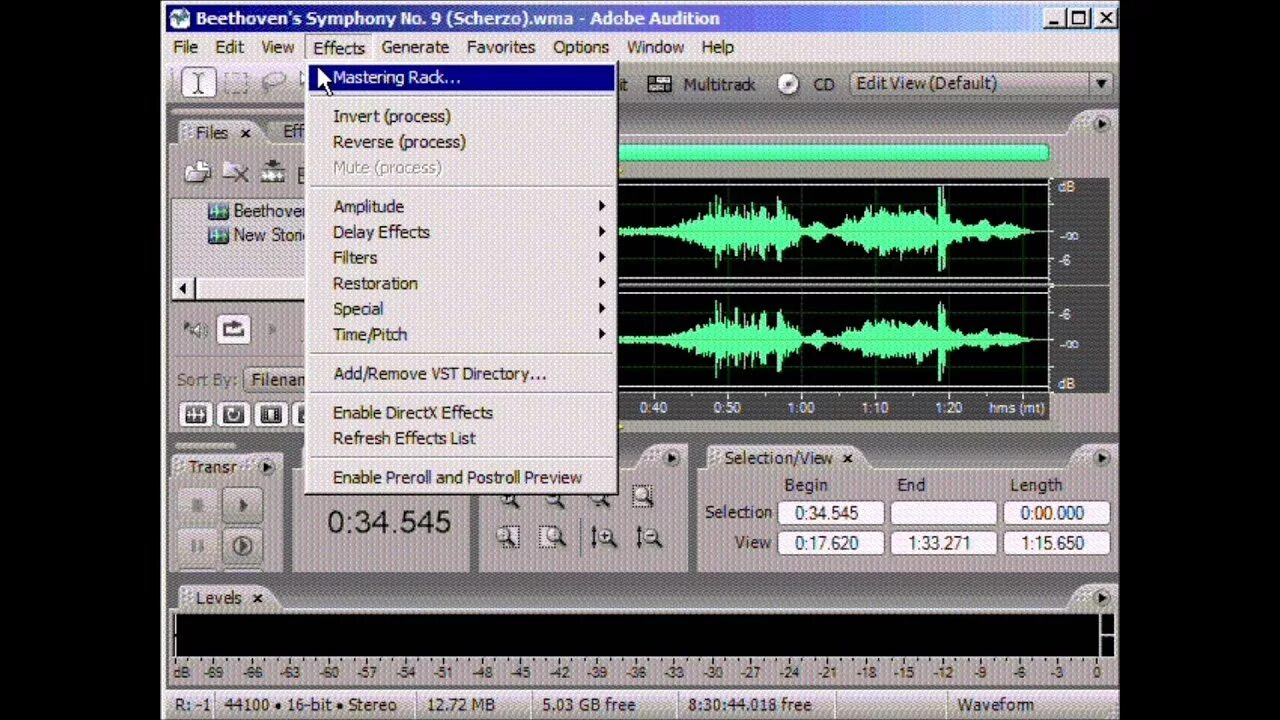Image resolution: width=1280 pixels, height=720 pixels.
Task: Choose Reverse (process) menu item
Action: tap(461, 142)
